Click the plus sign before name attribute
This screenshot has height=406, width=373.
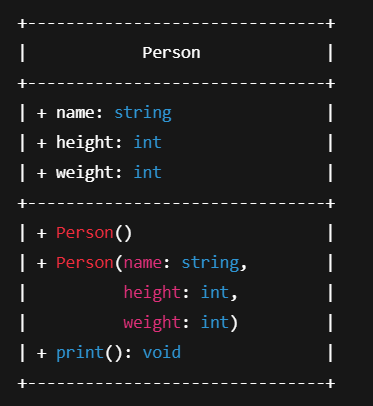coord(42,113)
